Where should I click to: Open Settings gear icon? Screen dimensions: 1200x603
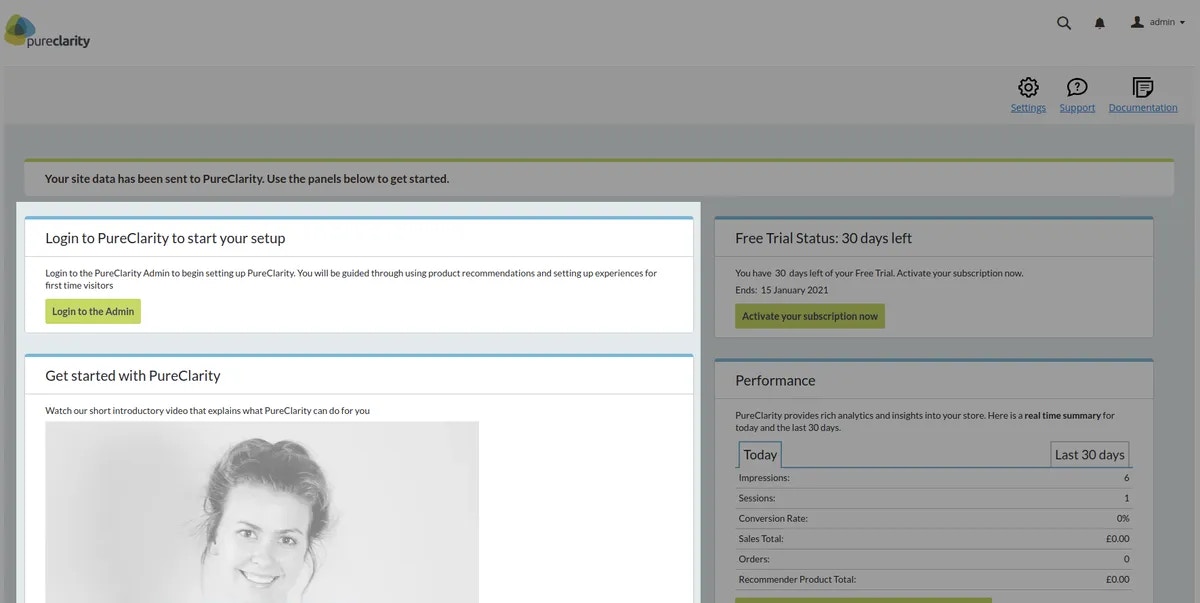(x=1028, y=87)
